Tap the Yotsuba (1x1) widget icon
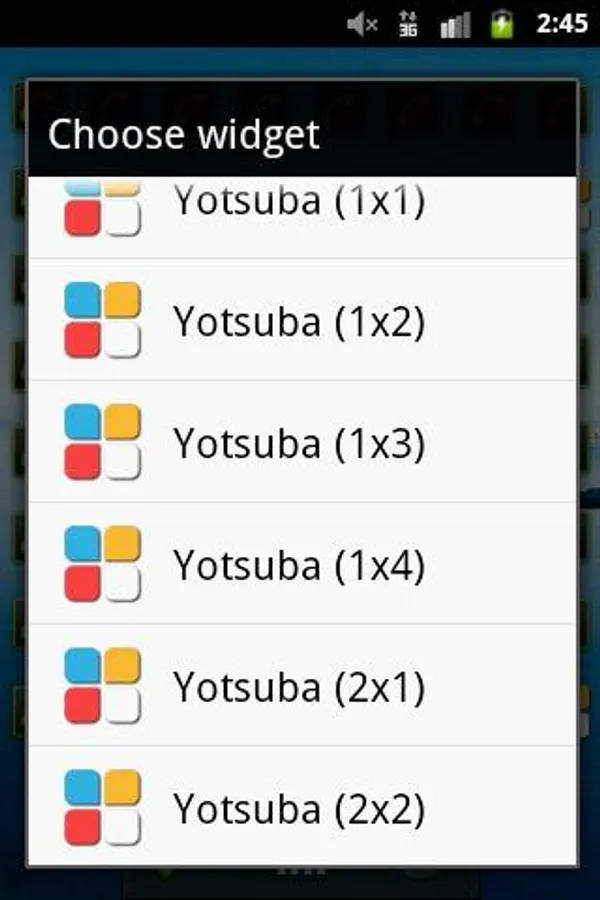600x900 pixels. (x=102, y=208)
